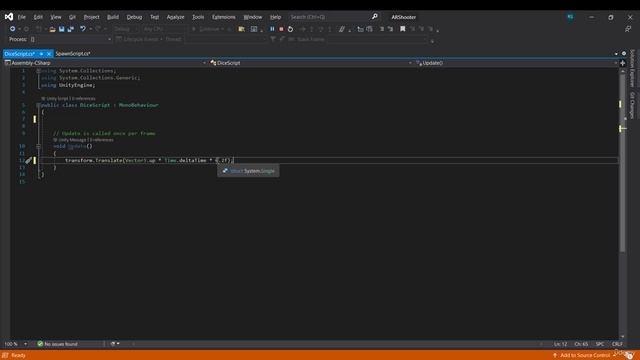This screenshot has height=360, width=640.
Task: Collapse the using directives region
Action: (38, 71)
